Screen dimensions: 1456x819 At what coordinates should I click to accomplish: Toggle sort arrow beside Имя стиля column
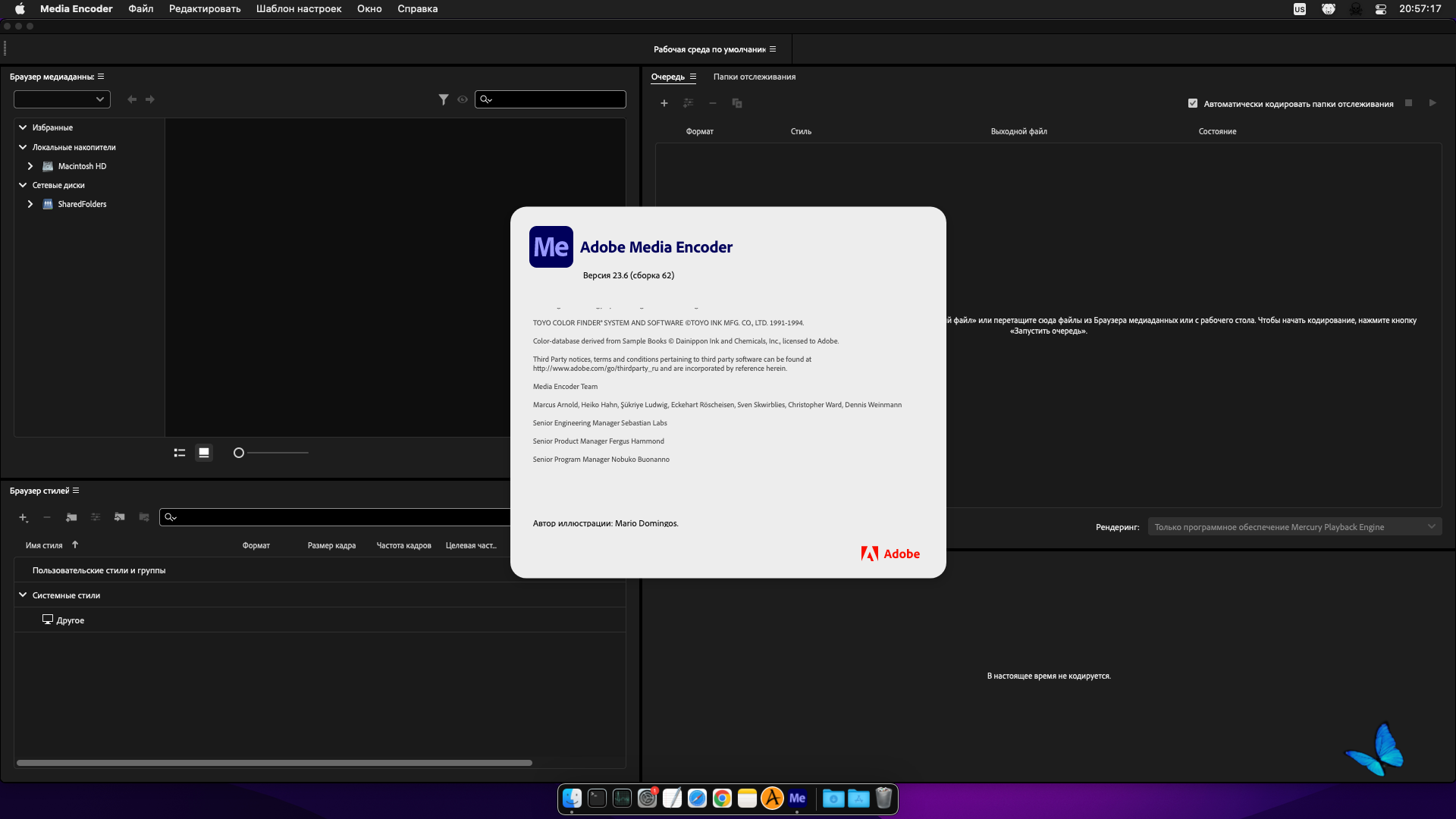click(75, 544)
